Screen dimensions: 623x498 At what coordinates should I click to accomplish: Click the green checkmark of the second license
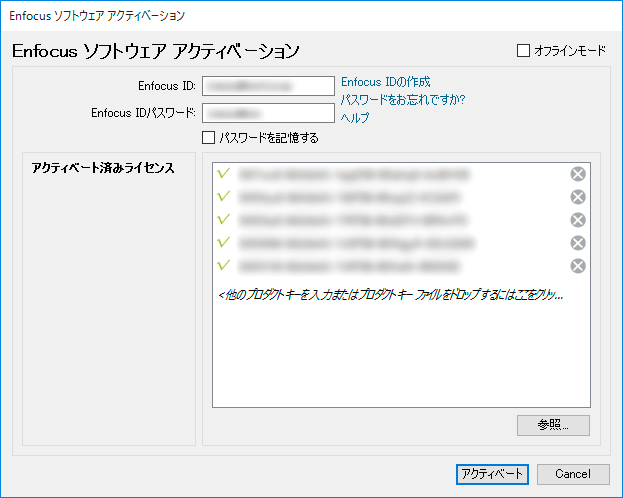click(x=224, y=196)
